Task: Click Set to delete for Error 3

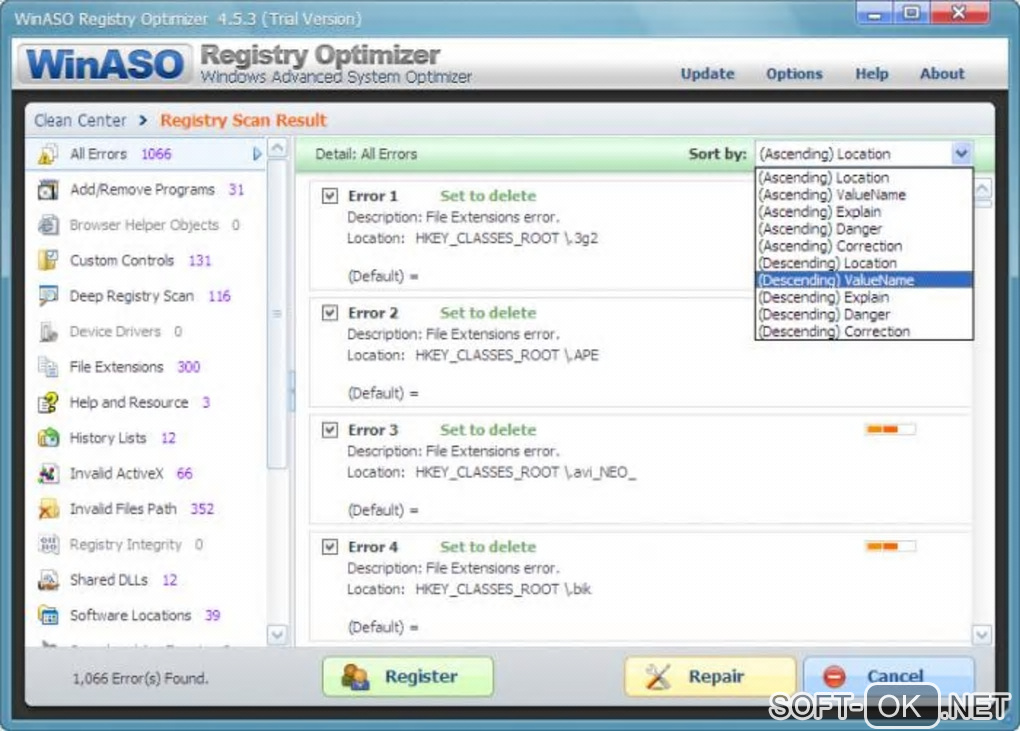Action: point(488,430)
